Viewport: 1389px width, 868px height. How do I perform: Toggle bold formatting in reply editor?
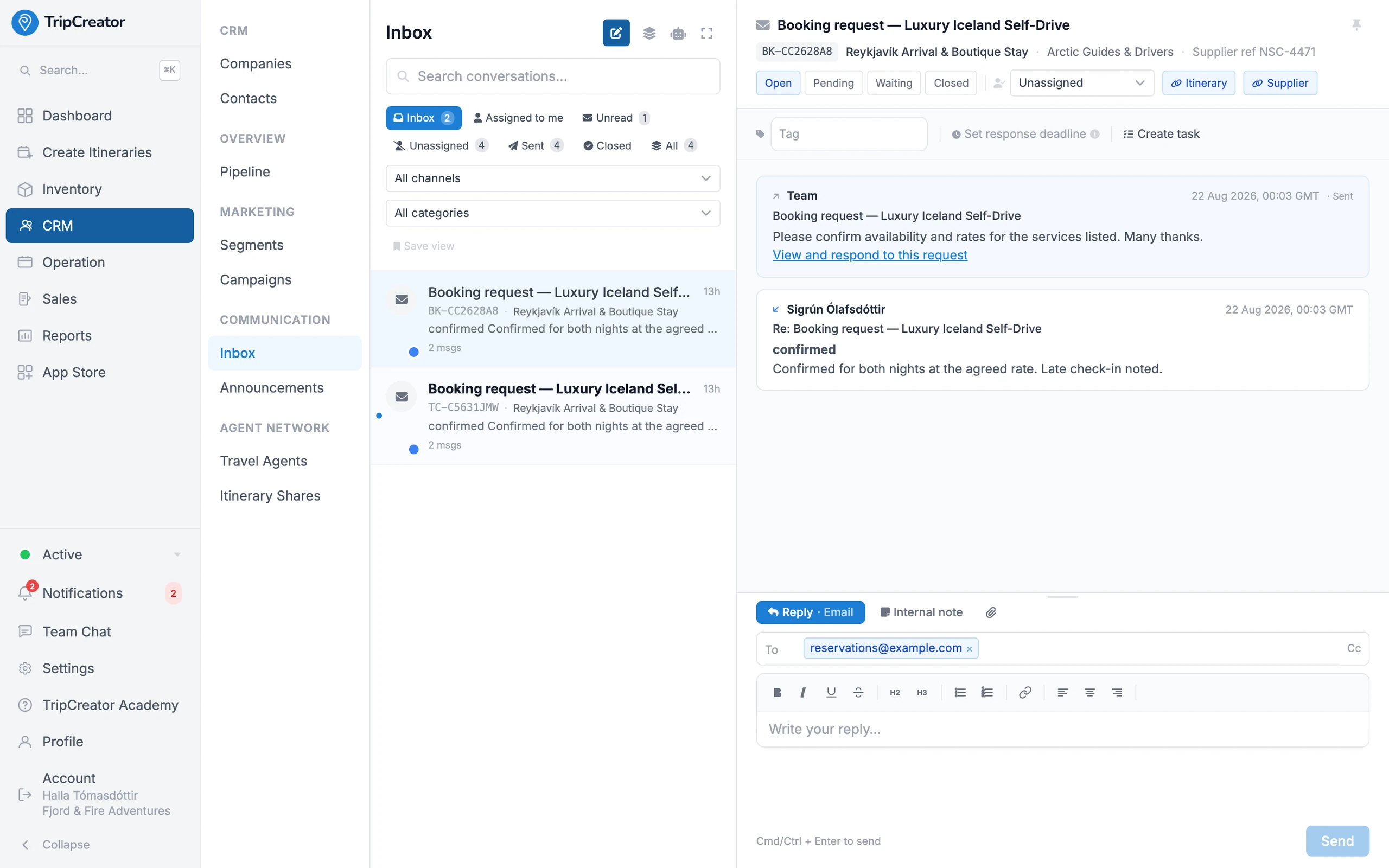pyautogui.click(x=777, y=692)
